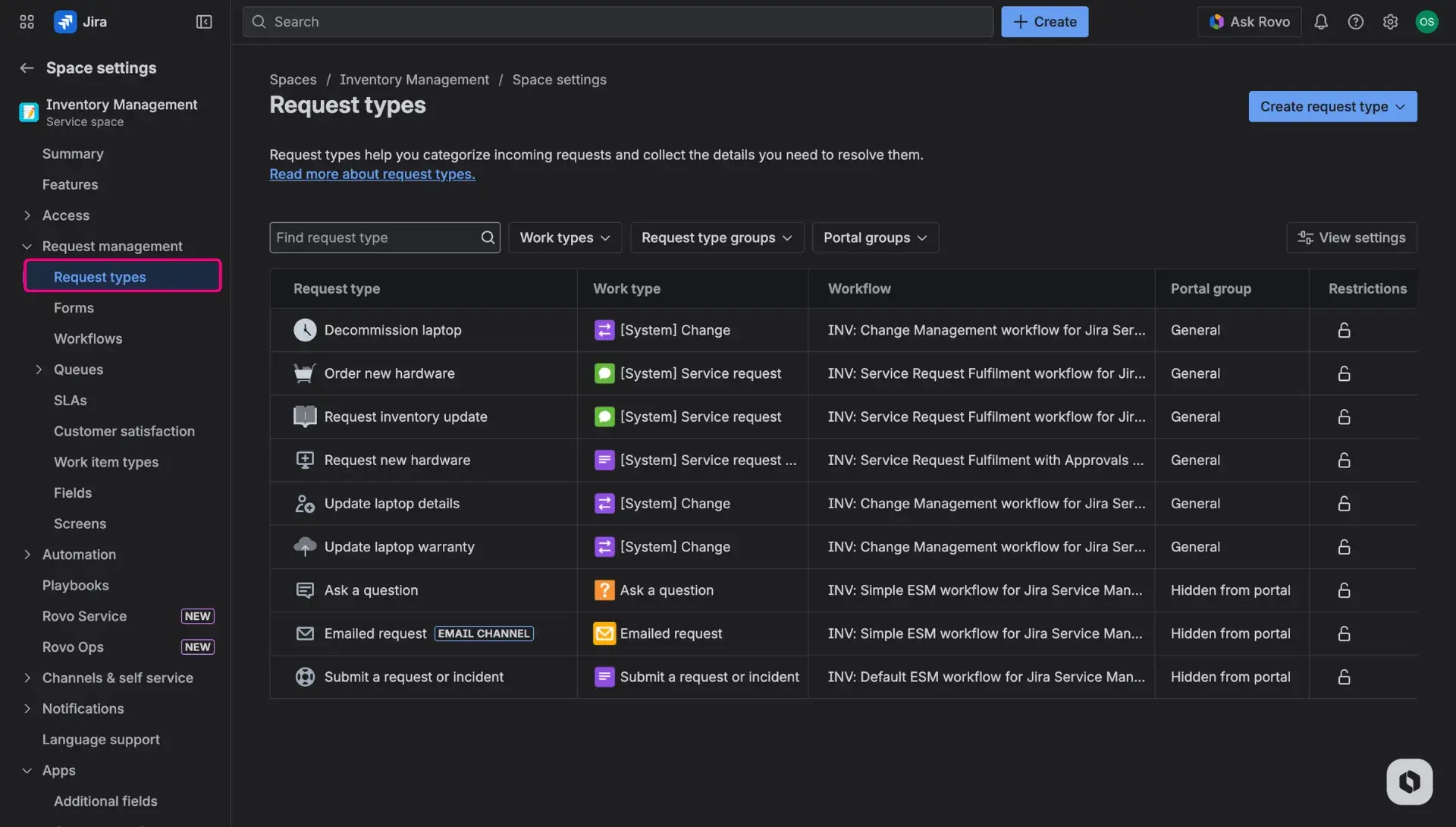The width and height of the screenshot is (1456, 827).
Task: Open the Jira settings gear
Action: pos(1391,21)
